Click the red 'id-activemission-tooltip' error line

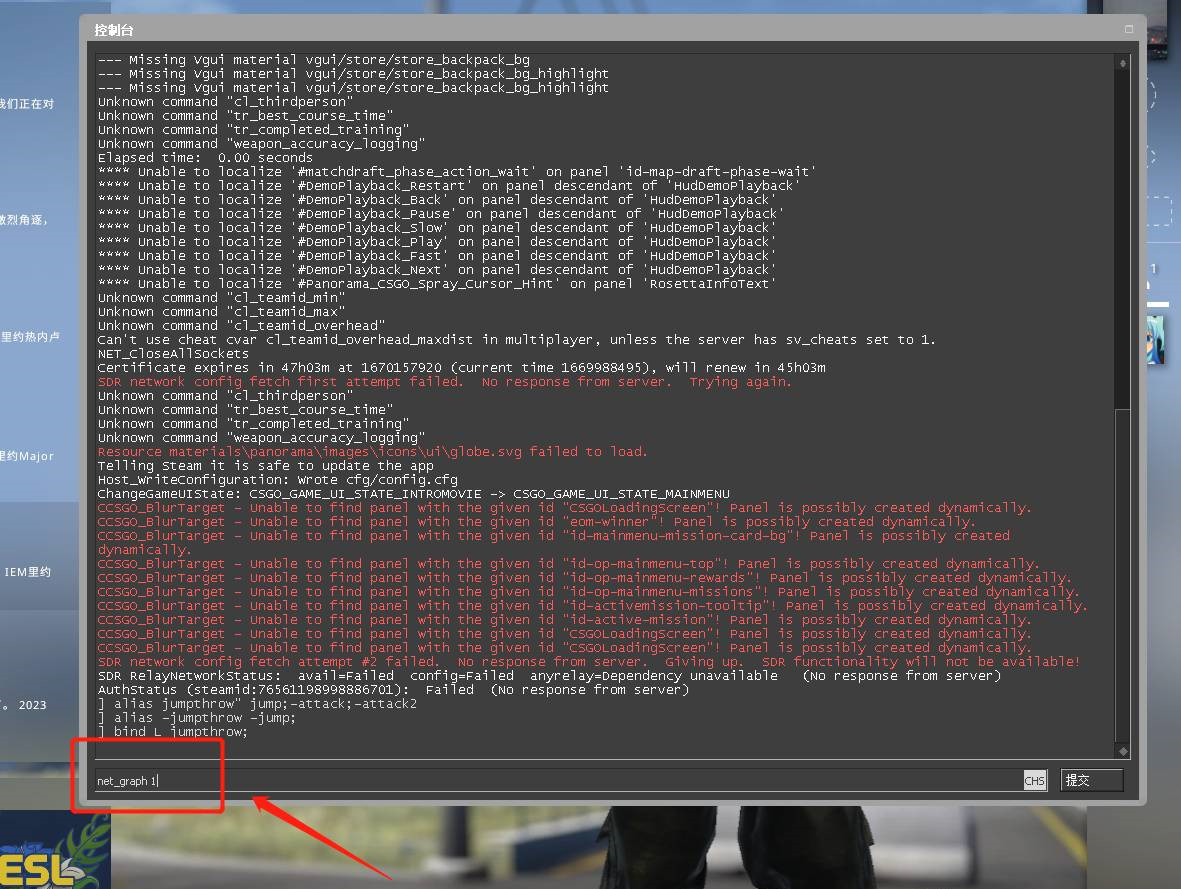click(592, 606)
